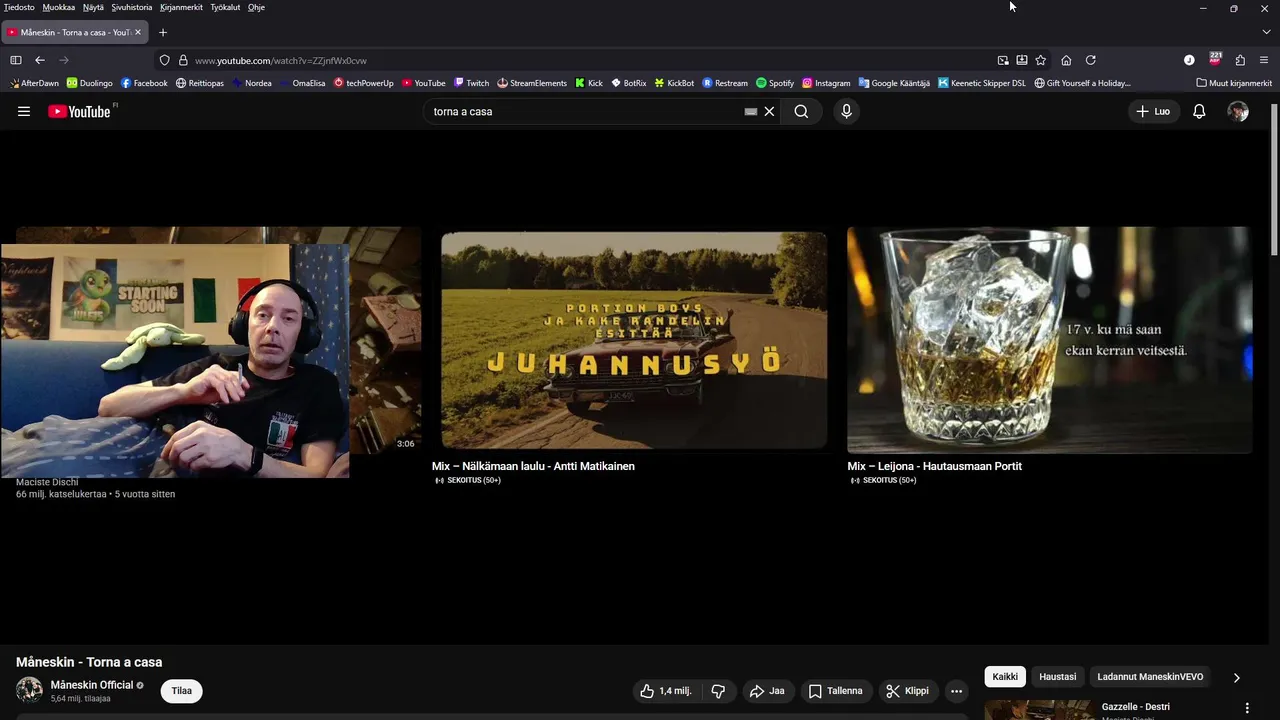The width and height of the screenshot is (1280, 720).
Task: Open a new browser tab
Action: coord(163,32)
